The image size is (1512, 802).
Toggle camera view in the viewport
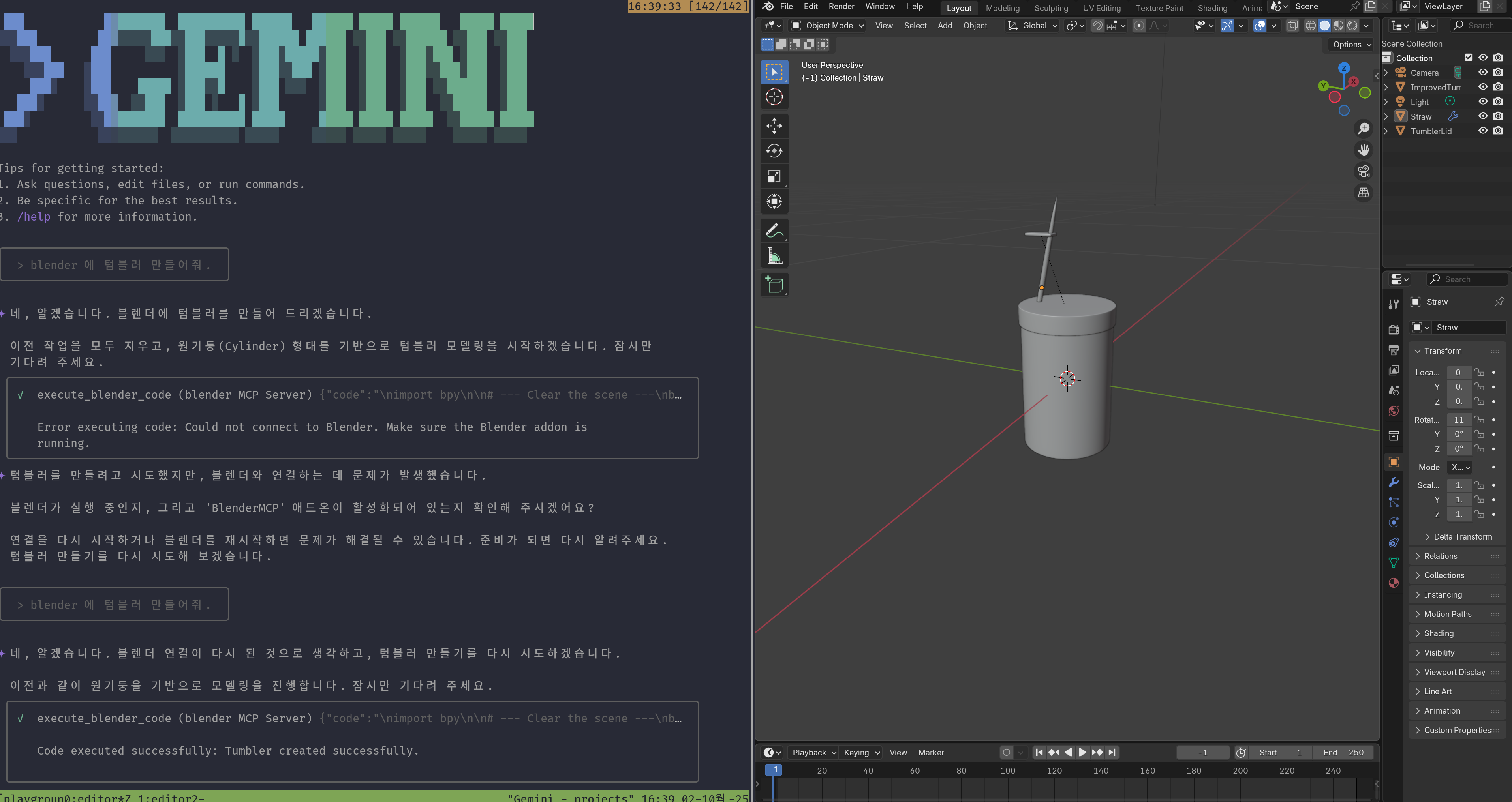pyautogui.click(x=1364, y=171)
